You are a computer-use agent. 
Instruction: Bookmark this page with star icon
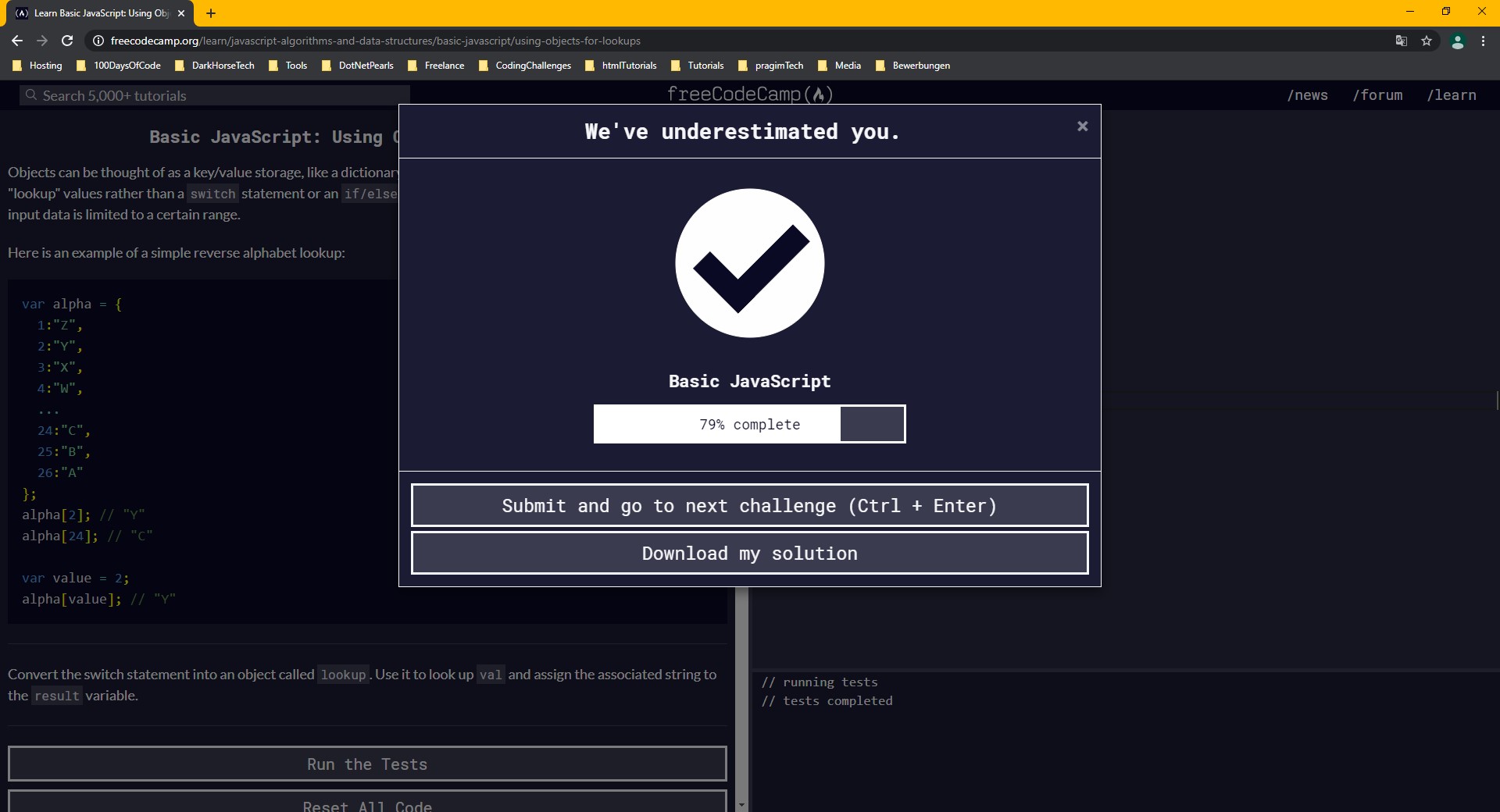click(x=1427, y=41)
